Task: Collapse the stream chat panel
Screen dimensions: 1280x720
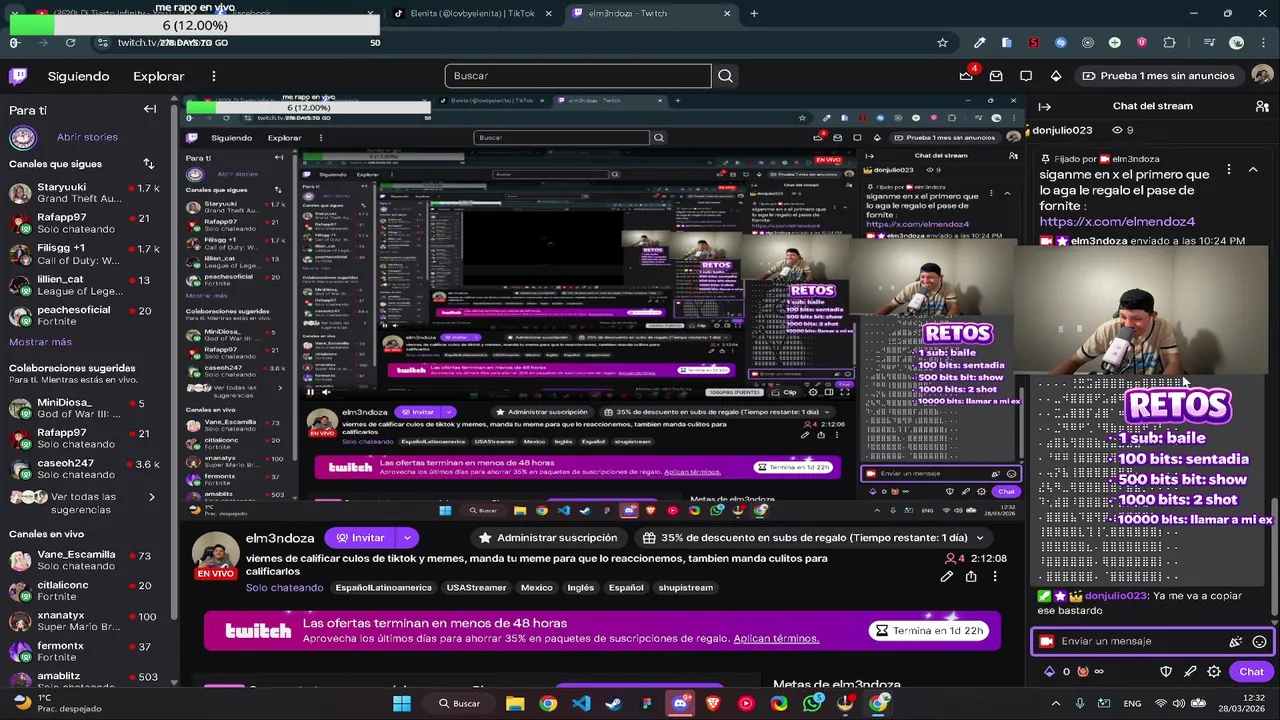Action: [x=1045, y=106]
